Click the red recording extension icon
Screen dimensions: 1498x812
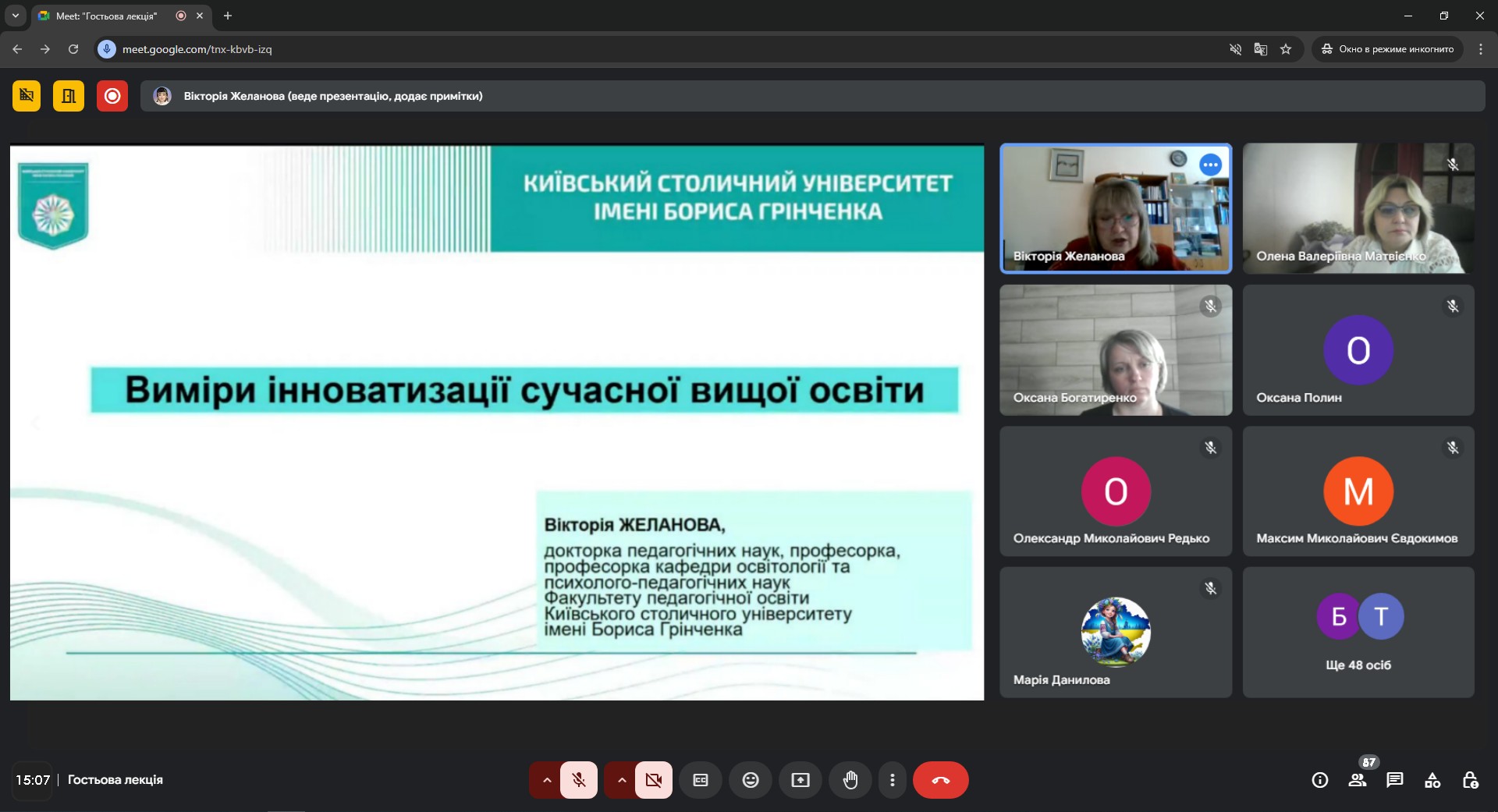(x=112, y=95)
